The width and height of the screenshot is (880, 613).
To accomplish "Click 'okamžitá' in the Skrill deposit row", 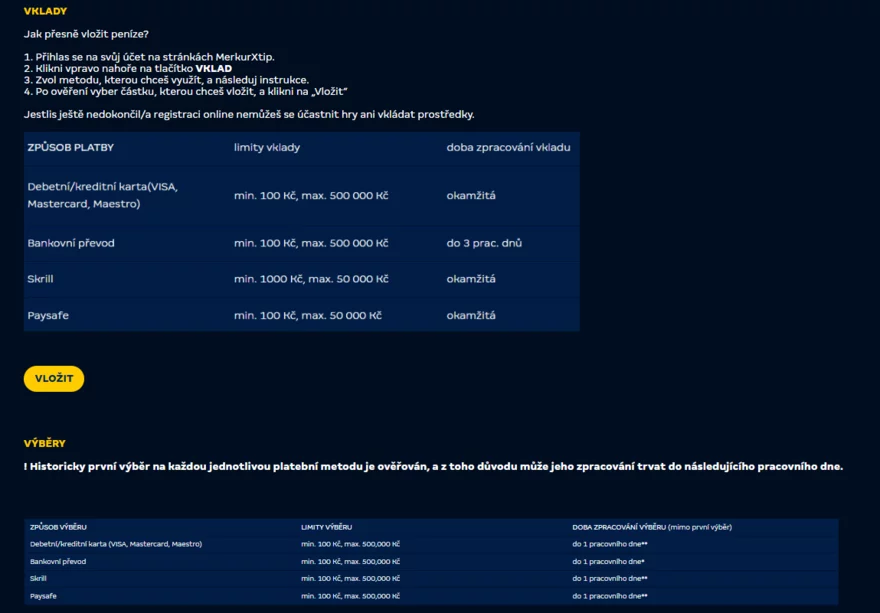I will 471,279.
